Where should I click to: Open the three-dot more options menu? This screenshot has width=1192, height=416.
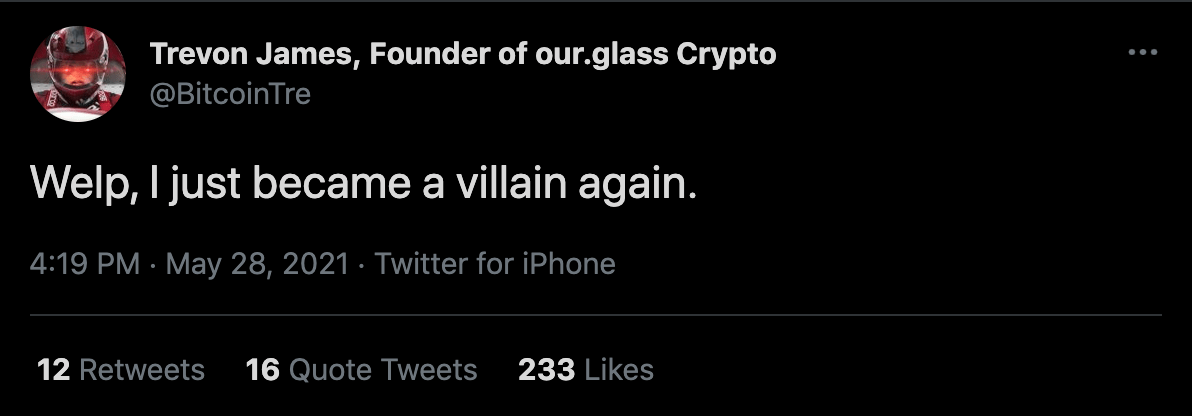[x=1141, y=53]
